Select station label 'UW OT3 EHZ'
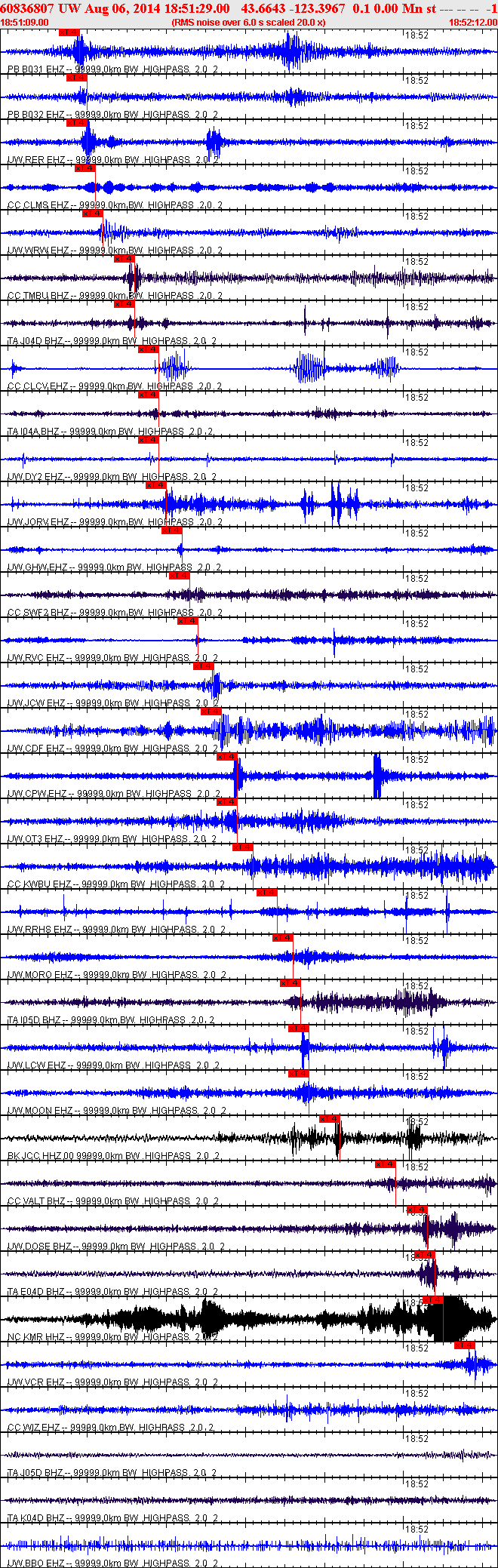This screenshot has height=1568, width=498. tap(35, 839)
